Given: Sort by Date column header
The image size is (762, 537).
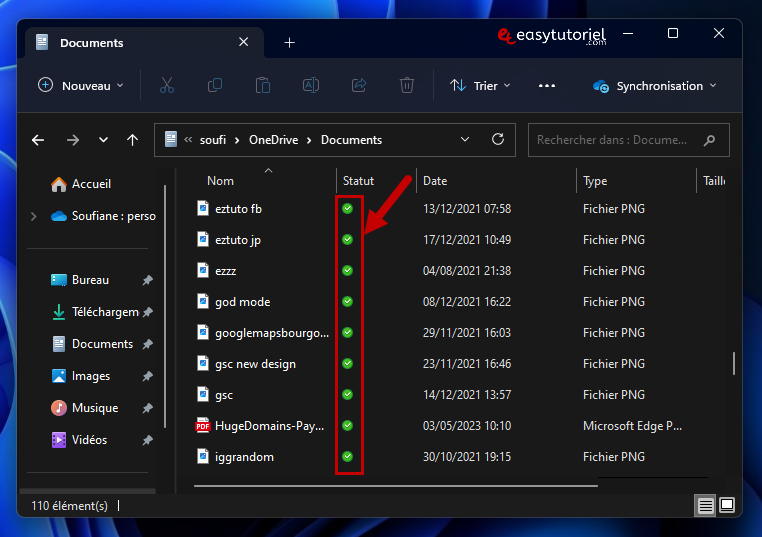Looking at the screenshot, I should (x=435, y=181).
